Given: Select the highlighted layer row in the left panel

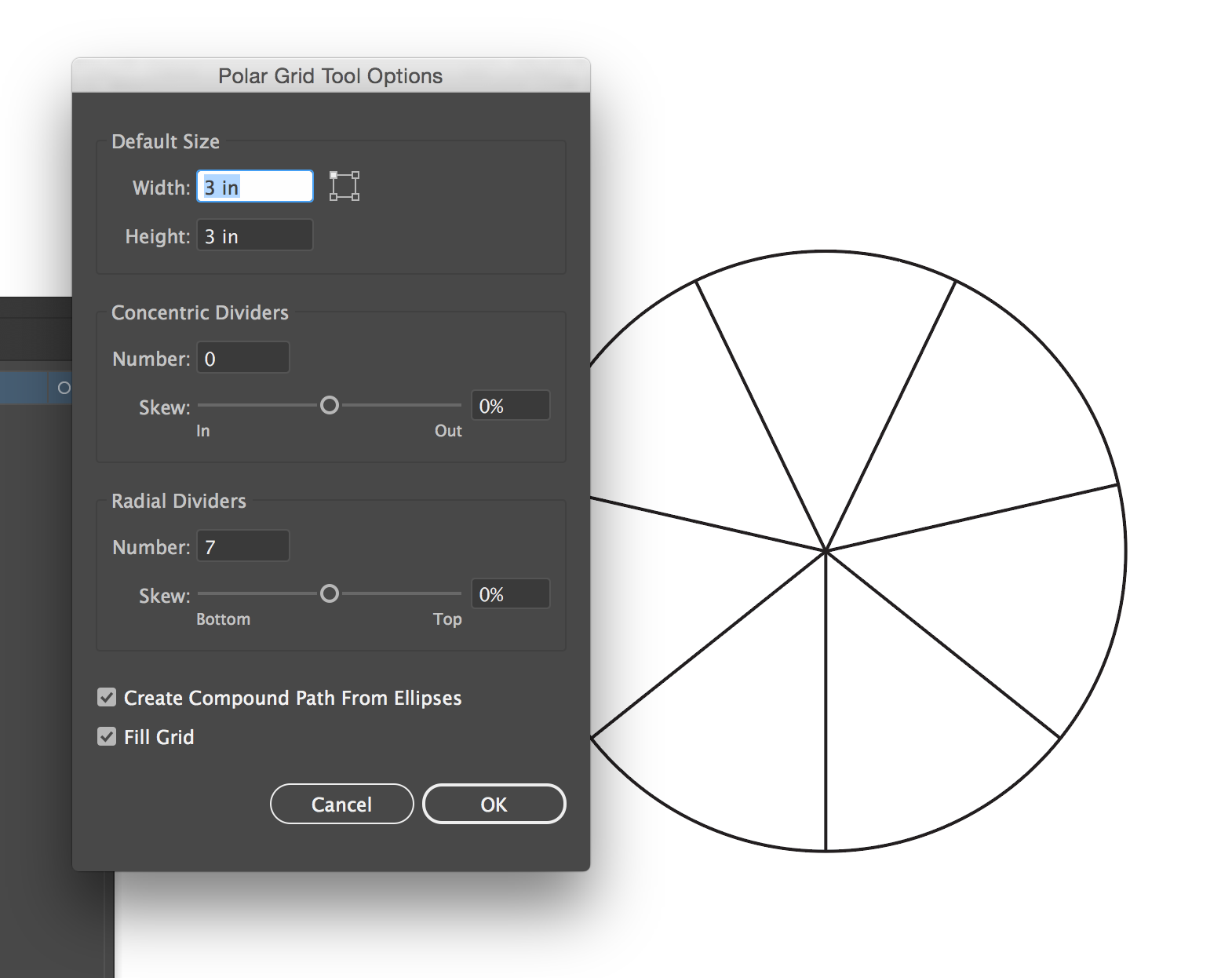Looking at the screenshot, I should 24,388.
